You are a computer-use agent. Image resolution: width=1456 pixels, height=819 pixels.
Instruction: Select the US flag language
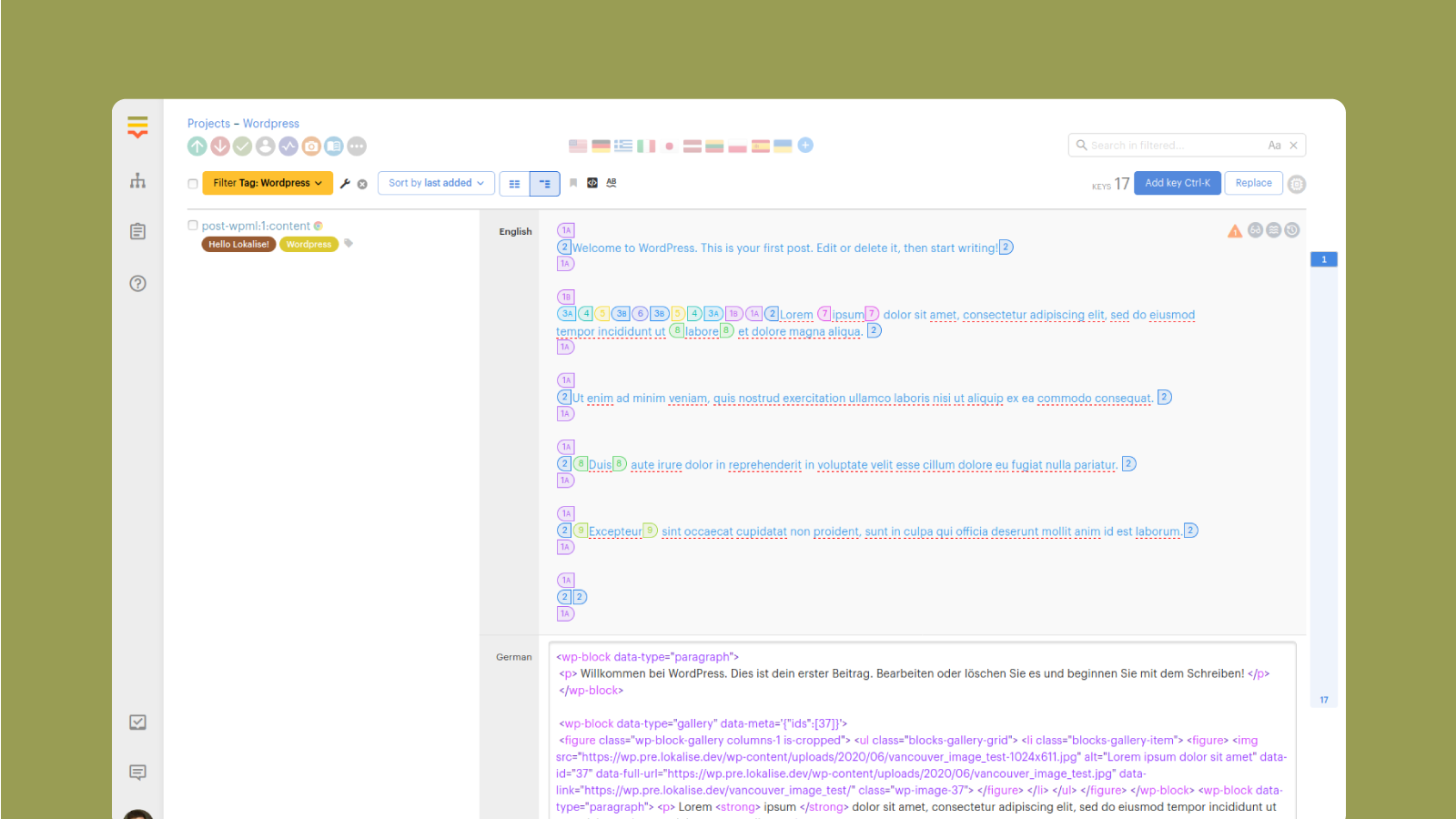[578, 146]
